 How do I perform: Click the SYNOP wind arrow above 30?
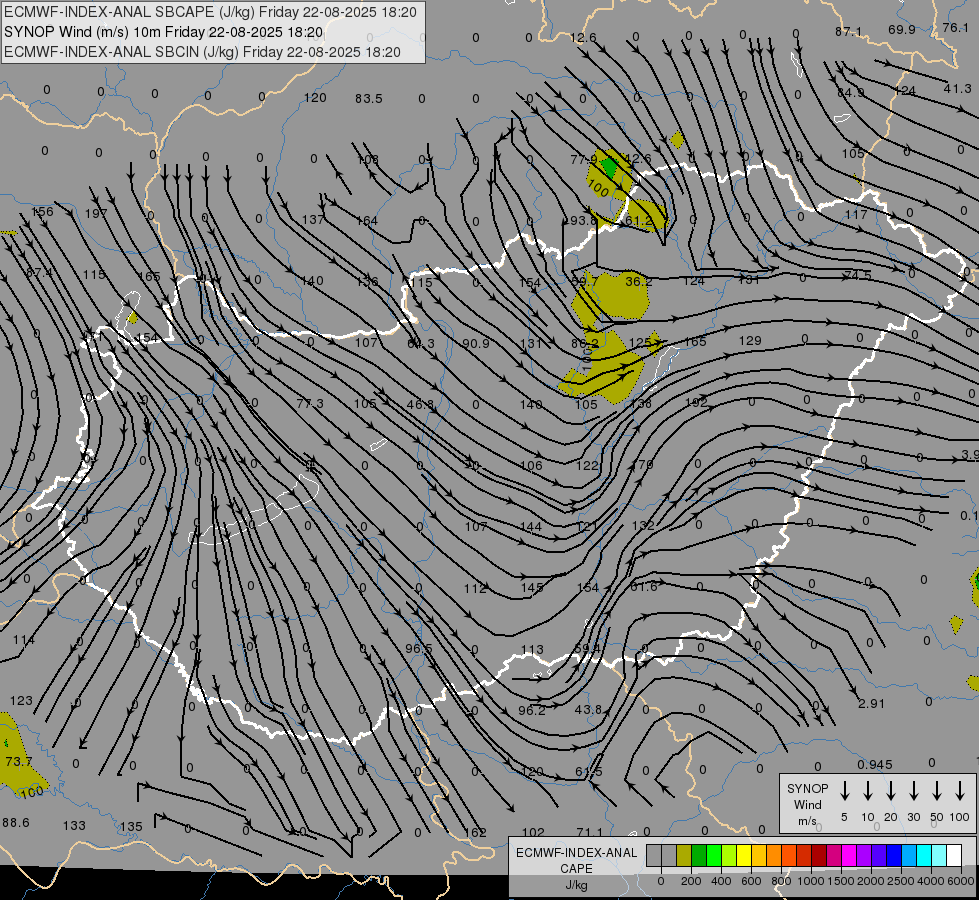(913, 791)
